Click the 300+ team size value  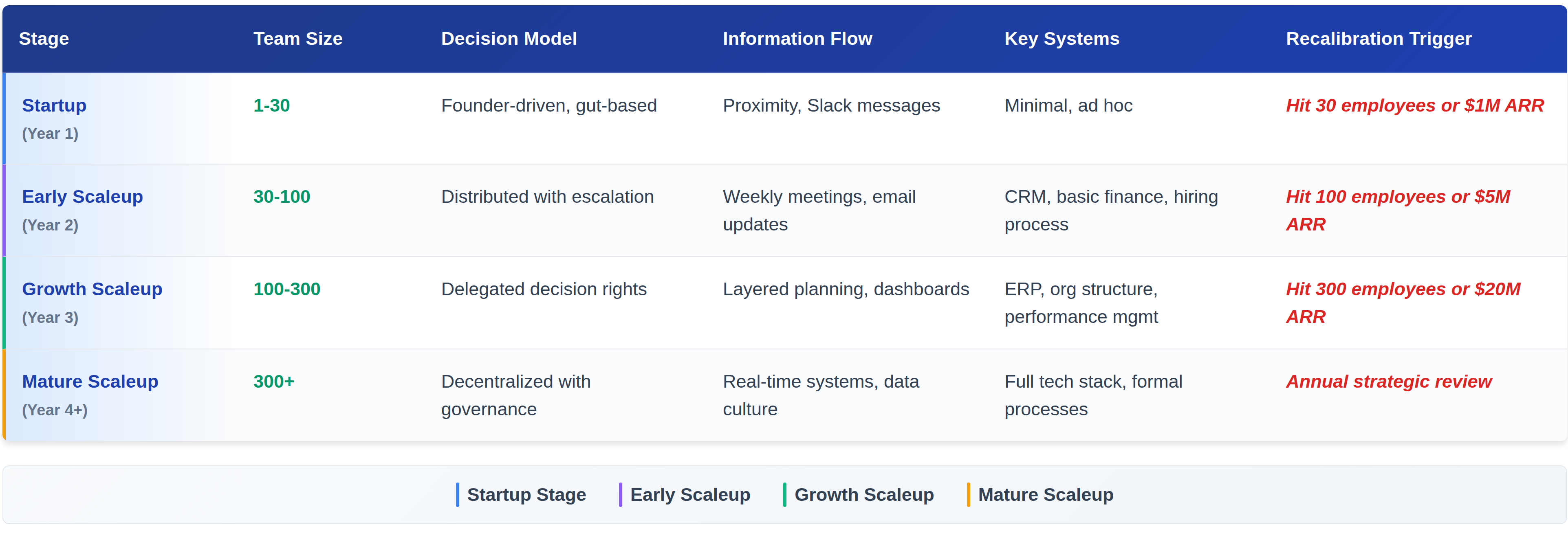(x=274, y=382)
